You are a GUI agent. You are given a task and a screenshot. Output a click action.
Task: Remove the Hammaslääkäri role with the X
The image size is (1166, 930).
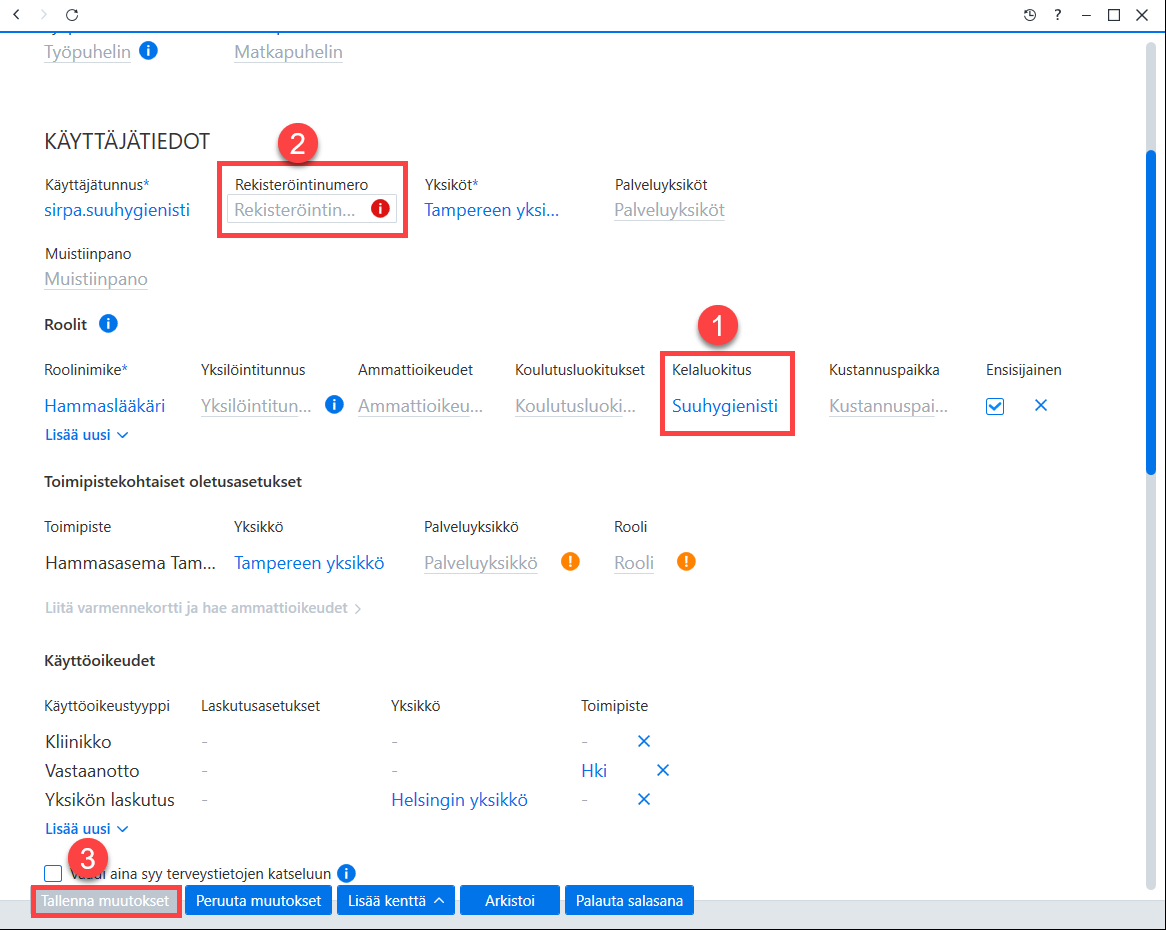[x=1041, y=405]
